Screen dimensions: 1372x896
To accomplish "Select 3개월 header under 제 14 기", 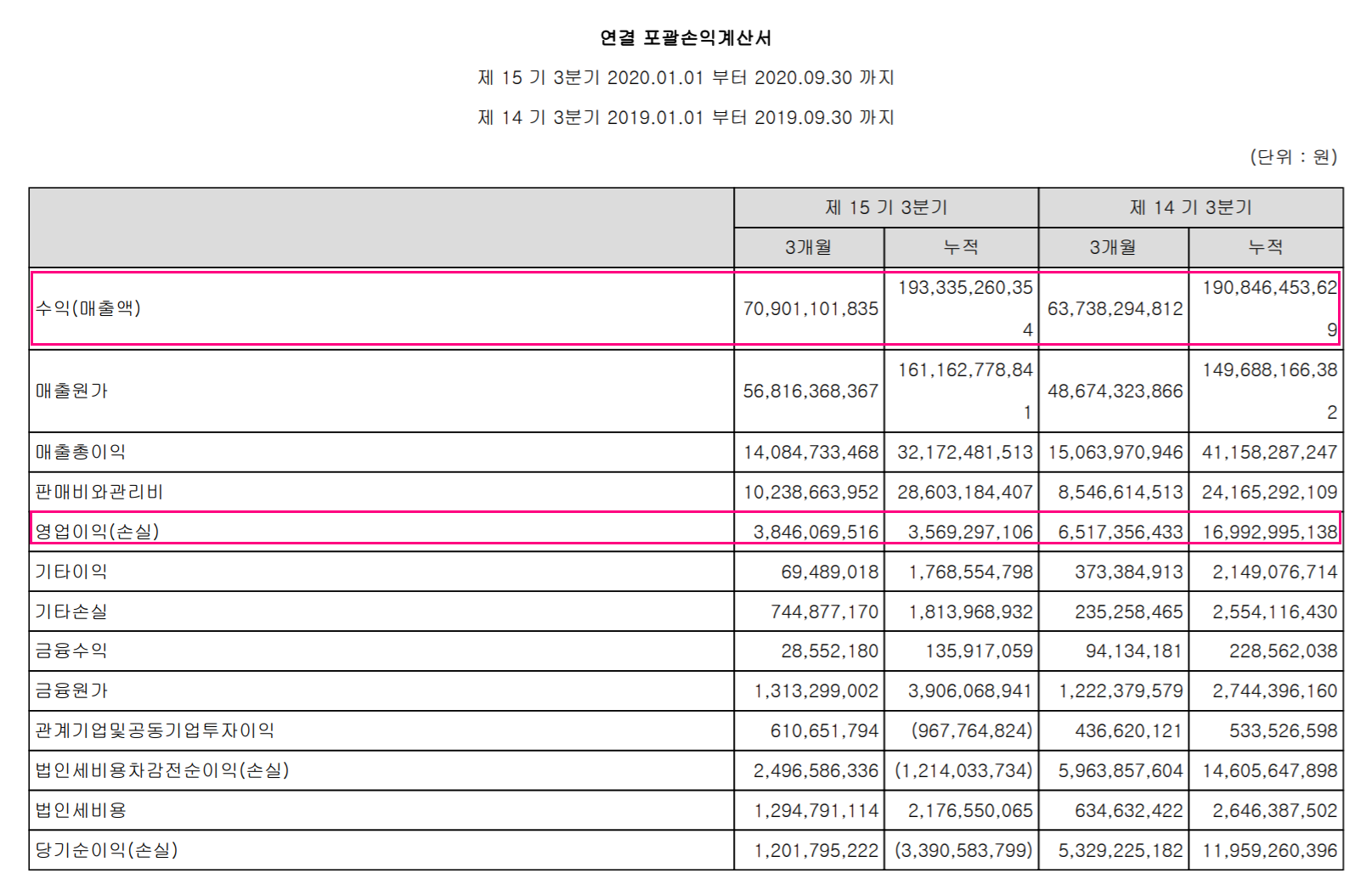I will (x=1113, y=247).
